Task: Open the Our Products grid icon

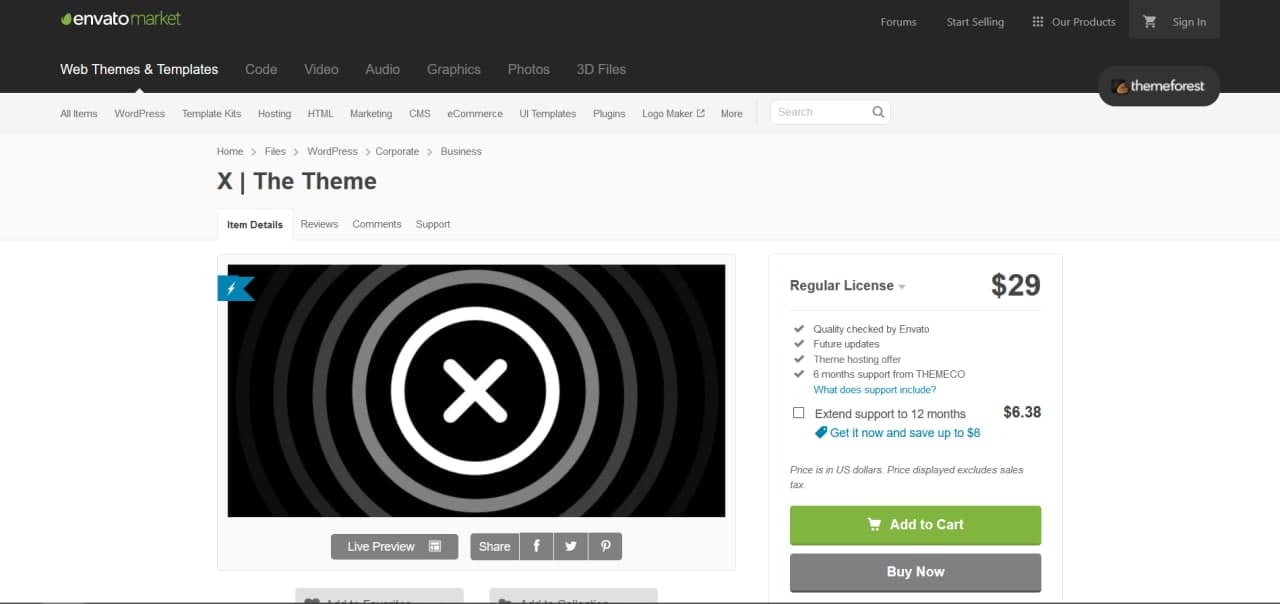Action: coord(1038,22)
